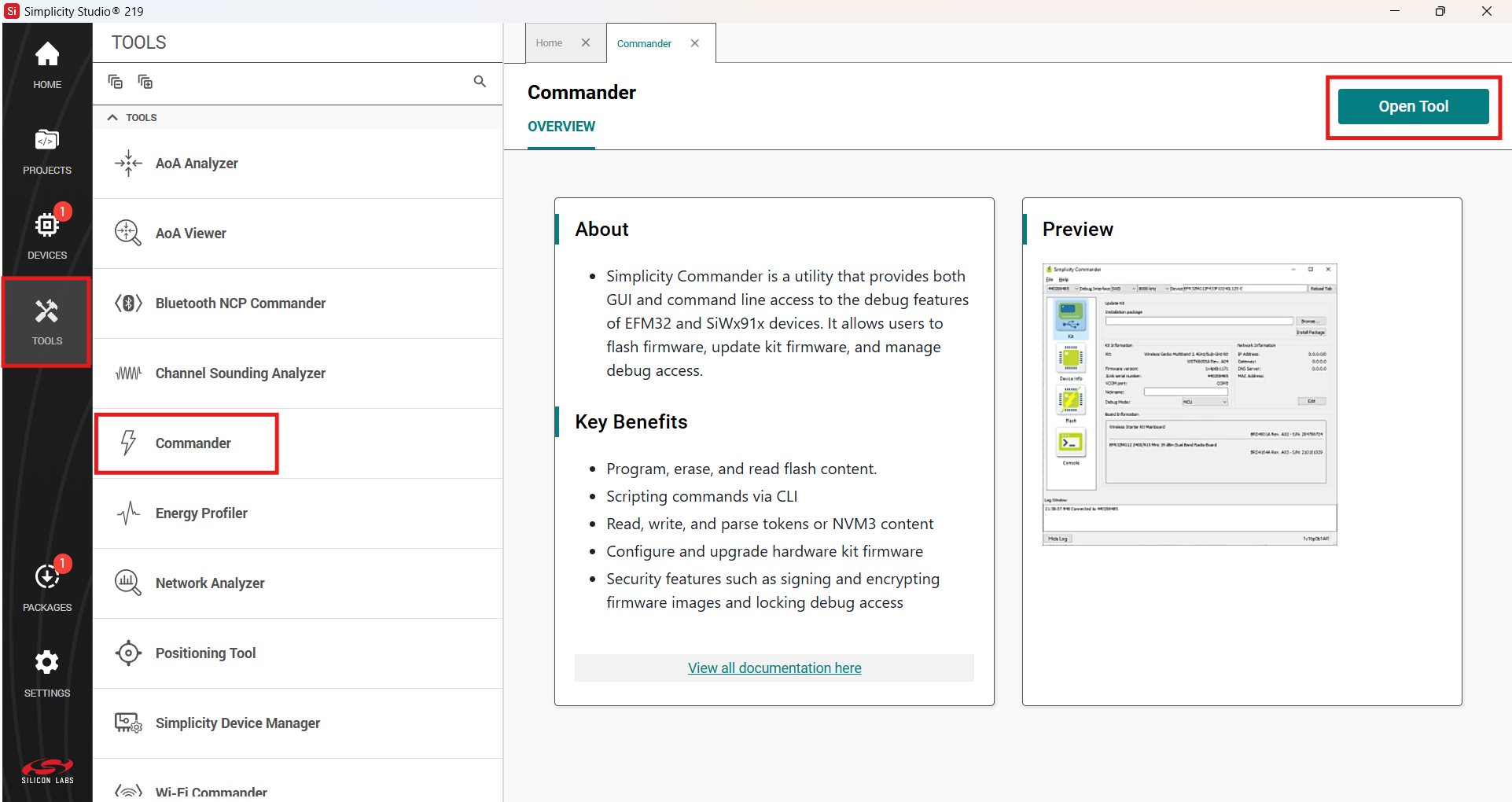Screen dimensions: 1512x802
Task: Open Devices panel with notification badge
Action: [x=47, y=235]
